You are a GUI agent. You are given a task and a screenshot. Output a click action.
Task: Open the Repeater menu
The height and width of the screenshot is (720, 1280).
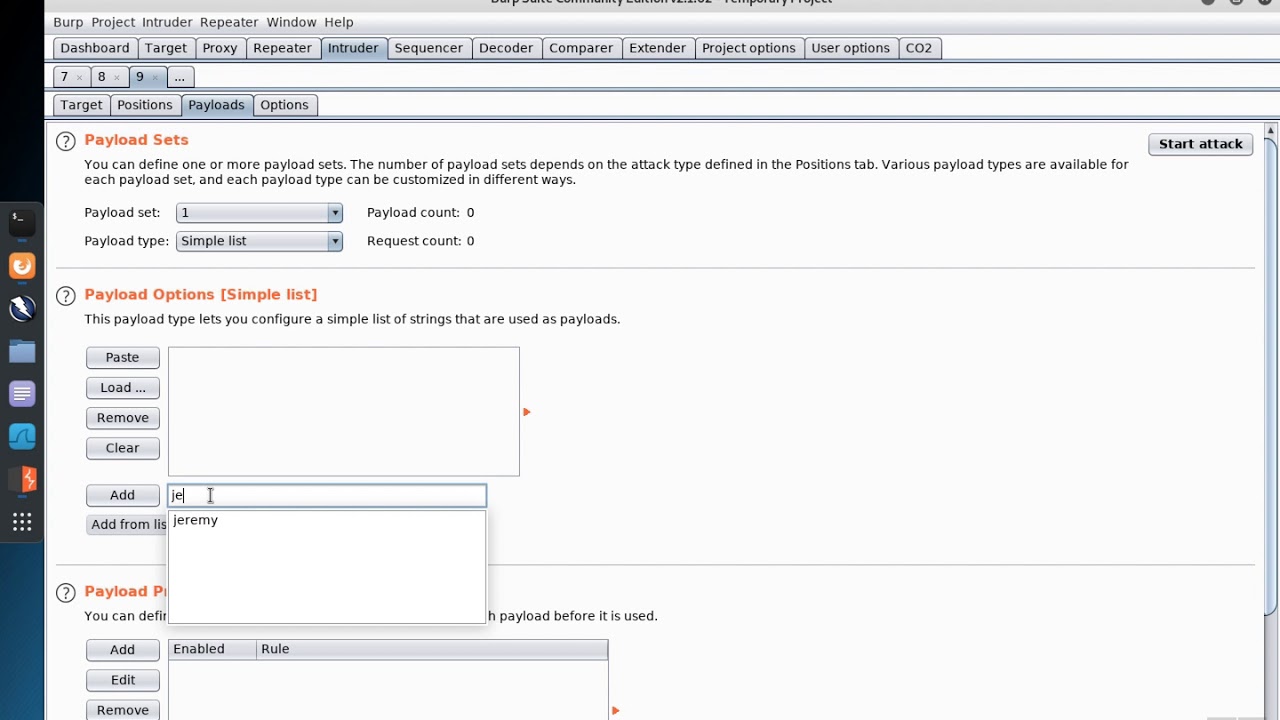pos(229,22)
